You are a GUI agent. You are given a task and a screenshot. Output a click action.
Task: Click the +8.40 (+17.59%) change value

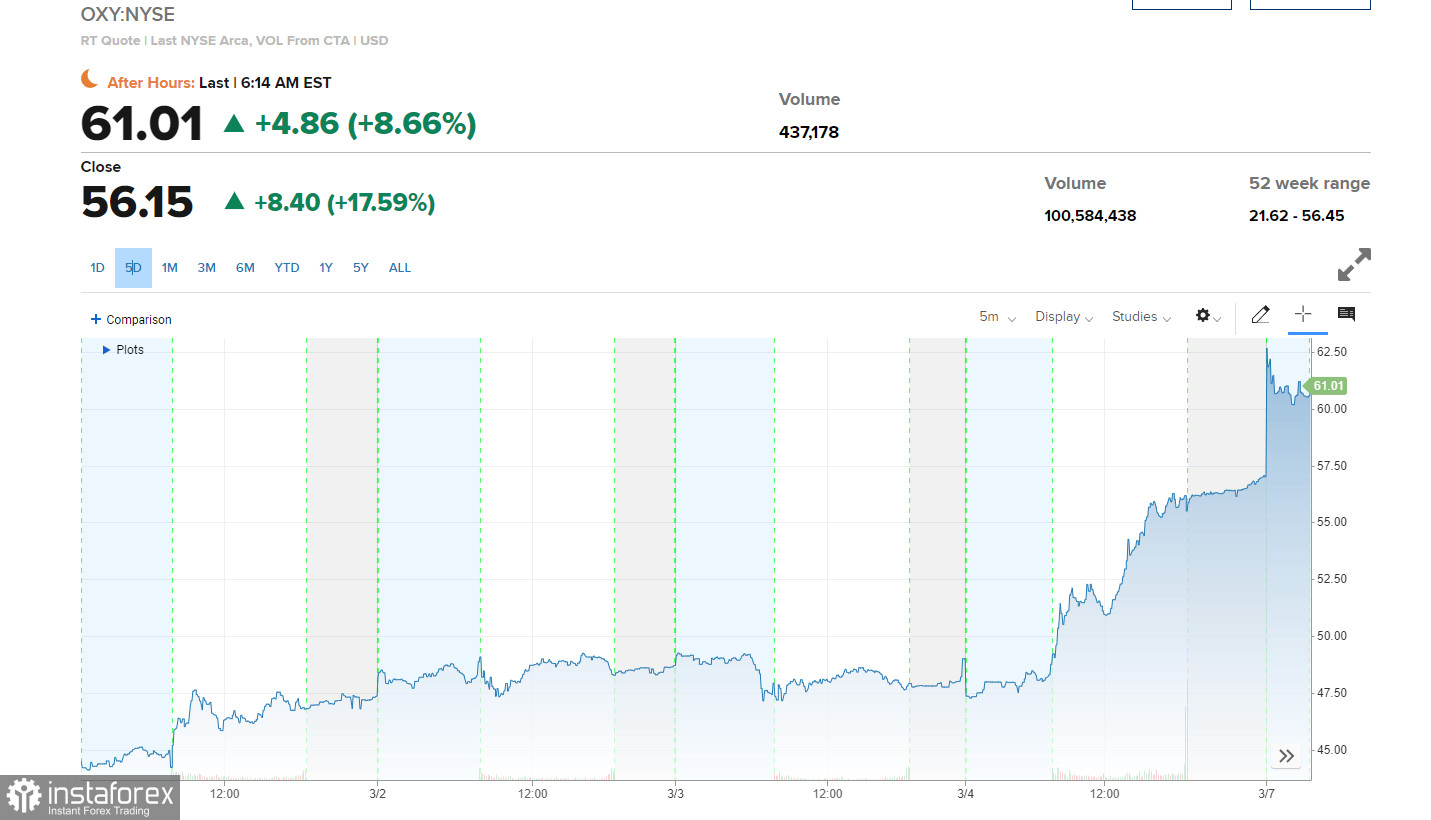pos(344,203)
